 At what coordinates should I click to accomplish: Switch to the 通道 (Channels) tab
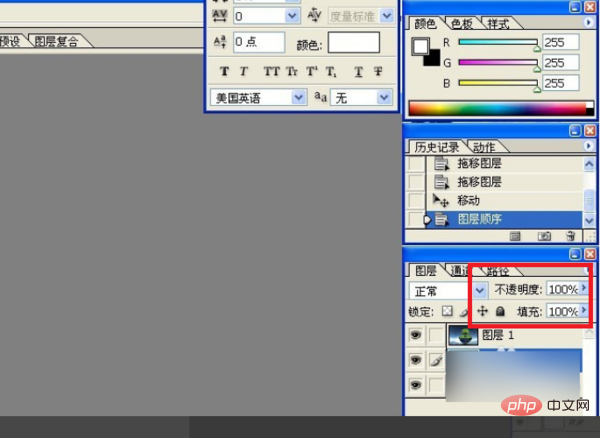point(460,271)
